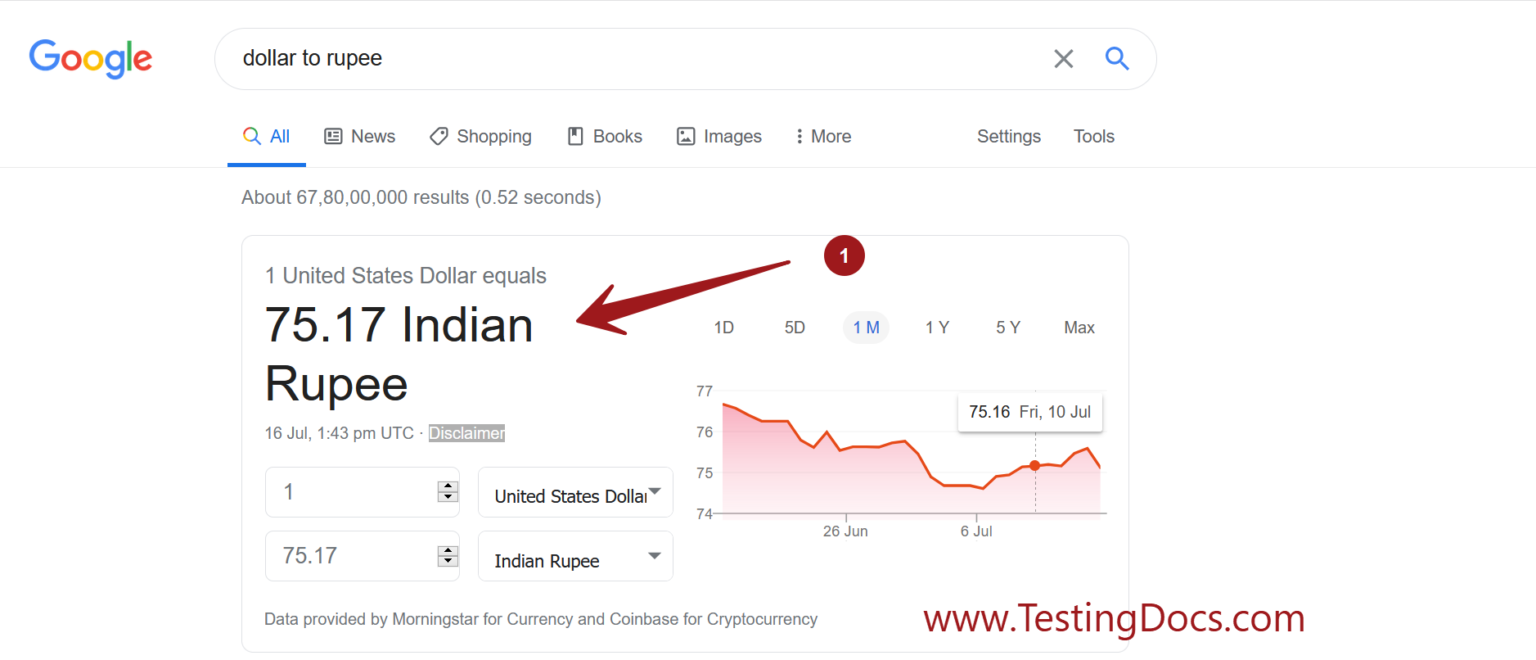Open the Indian Rupee currency dropdown
Viewport: 1536px width, 660px height.
575,556
